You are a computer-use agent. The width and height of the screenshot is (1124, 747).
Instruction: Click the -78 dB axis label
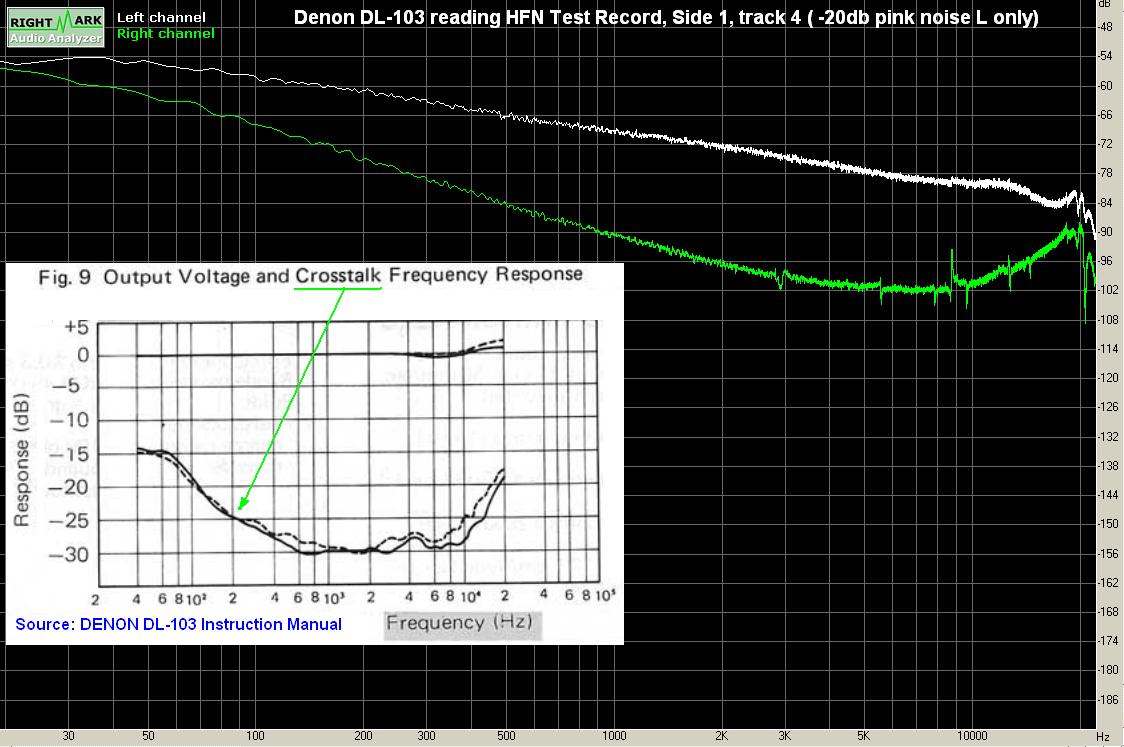(x=1105, y=173)
